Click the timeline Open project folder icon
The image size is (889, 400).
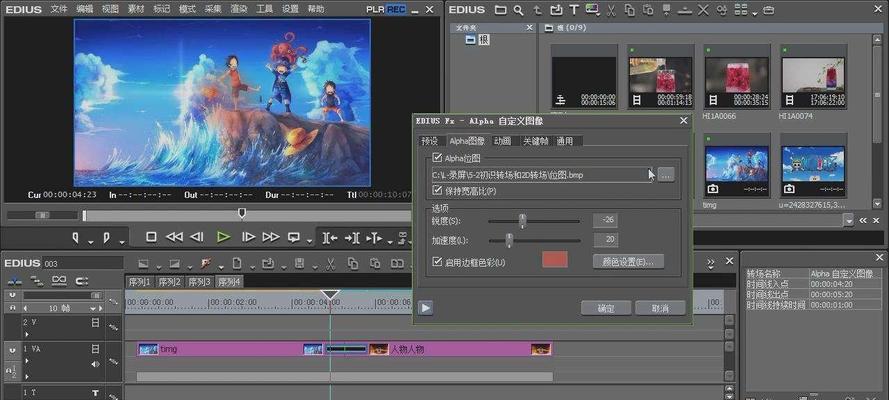(x=268, y=263)
